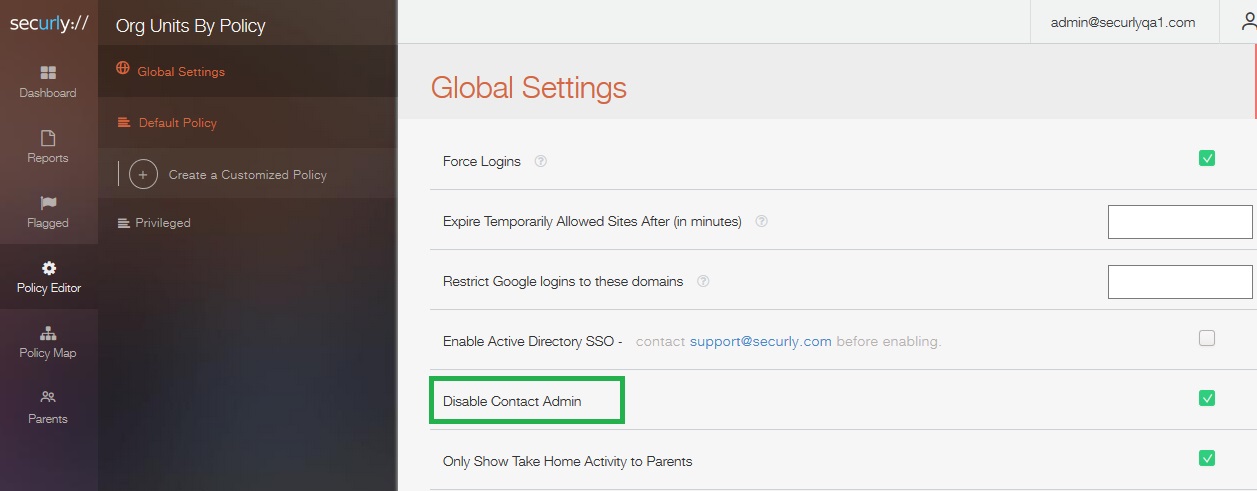
Task: Select the Policy Editor gear icon
Action: (x=48, y=268)
